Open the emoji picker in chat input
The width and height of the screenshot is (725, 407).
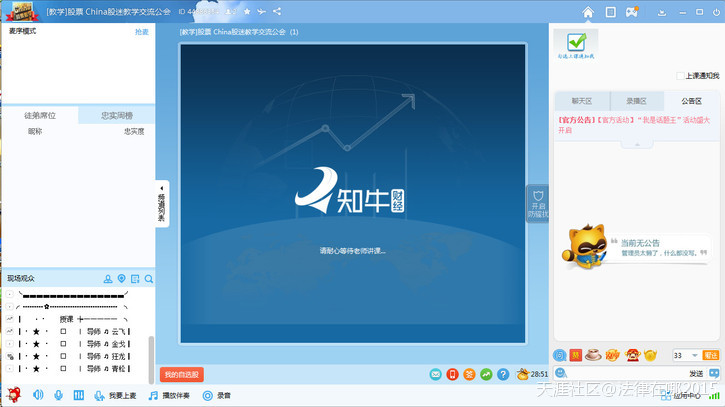[x=560, y=373]
